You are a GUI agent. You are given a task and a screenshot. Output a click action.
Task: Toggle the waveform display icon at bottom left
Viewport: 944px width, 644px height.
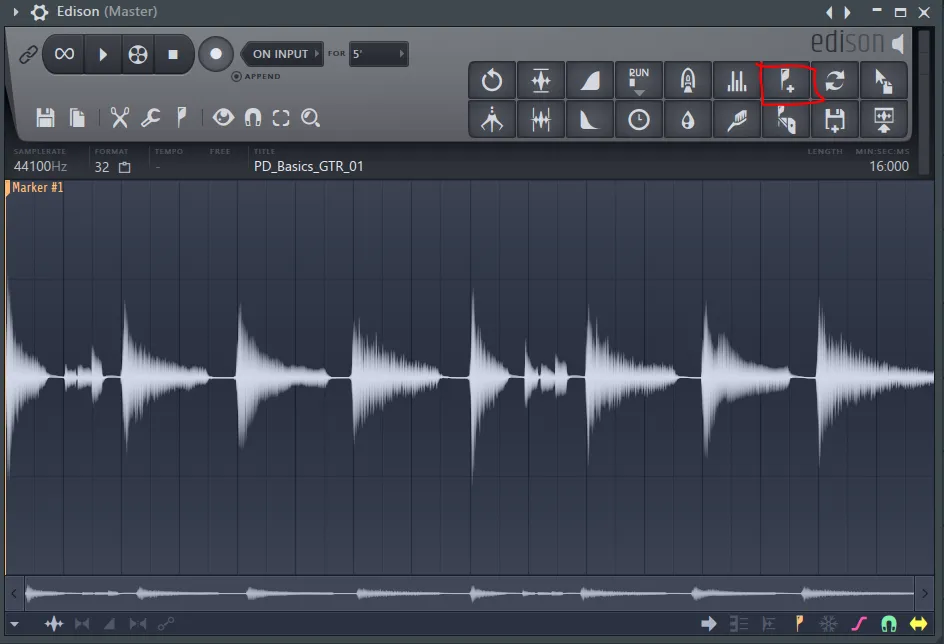click(54, 624)
